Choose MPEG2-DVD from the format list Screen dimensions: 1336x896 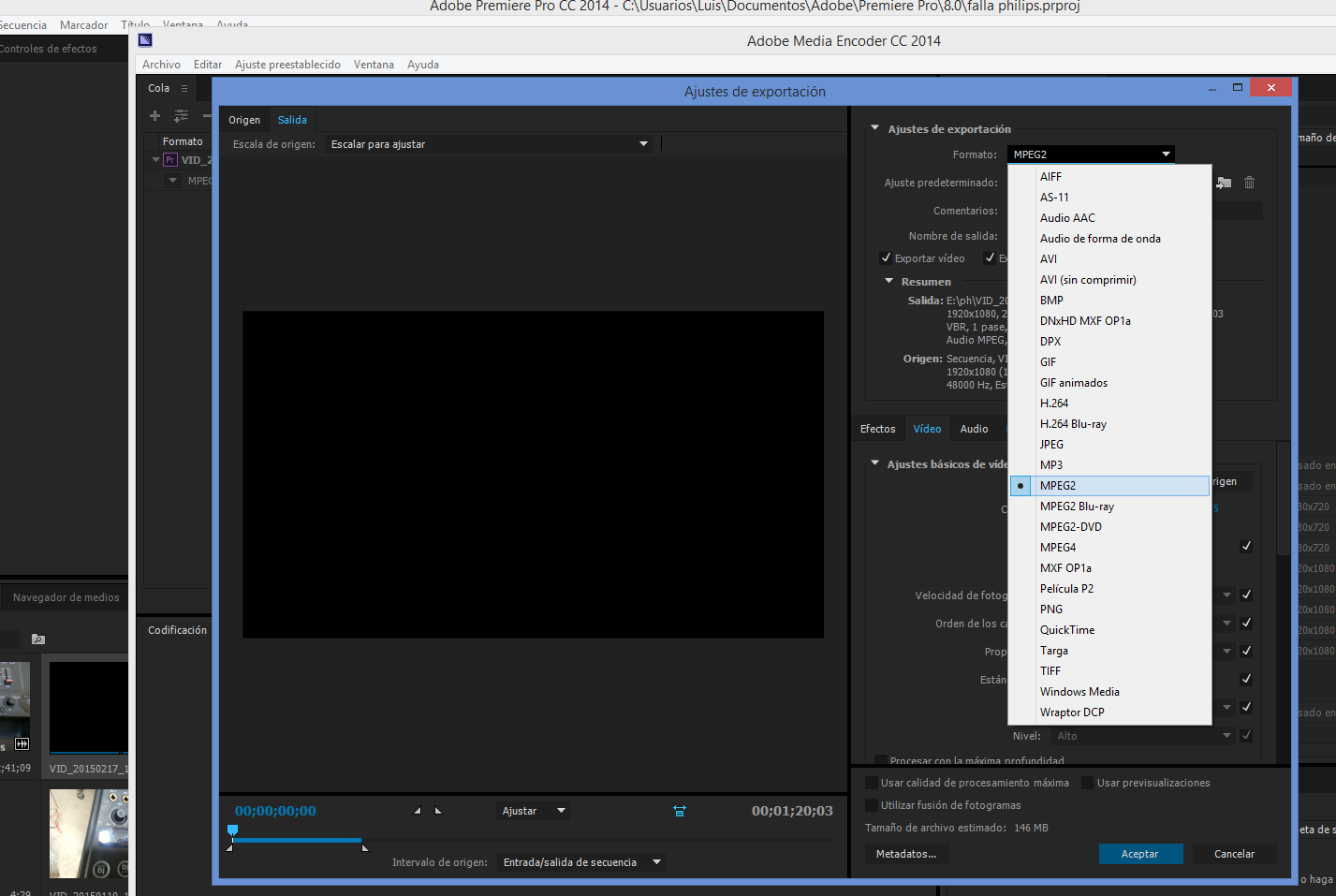tap(1109, 527)
